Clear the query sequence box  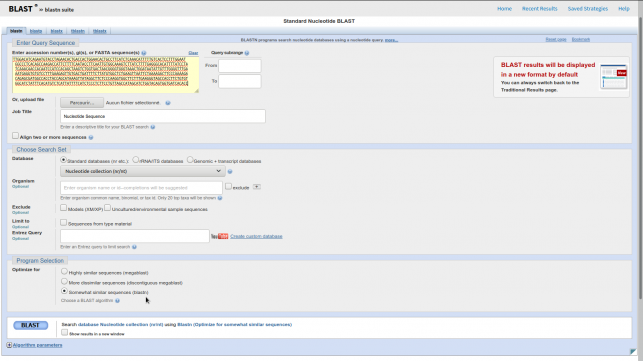click(x=193, y=53)
